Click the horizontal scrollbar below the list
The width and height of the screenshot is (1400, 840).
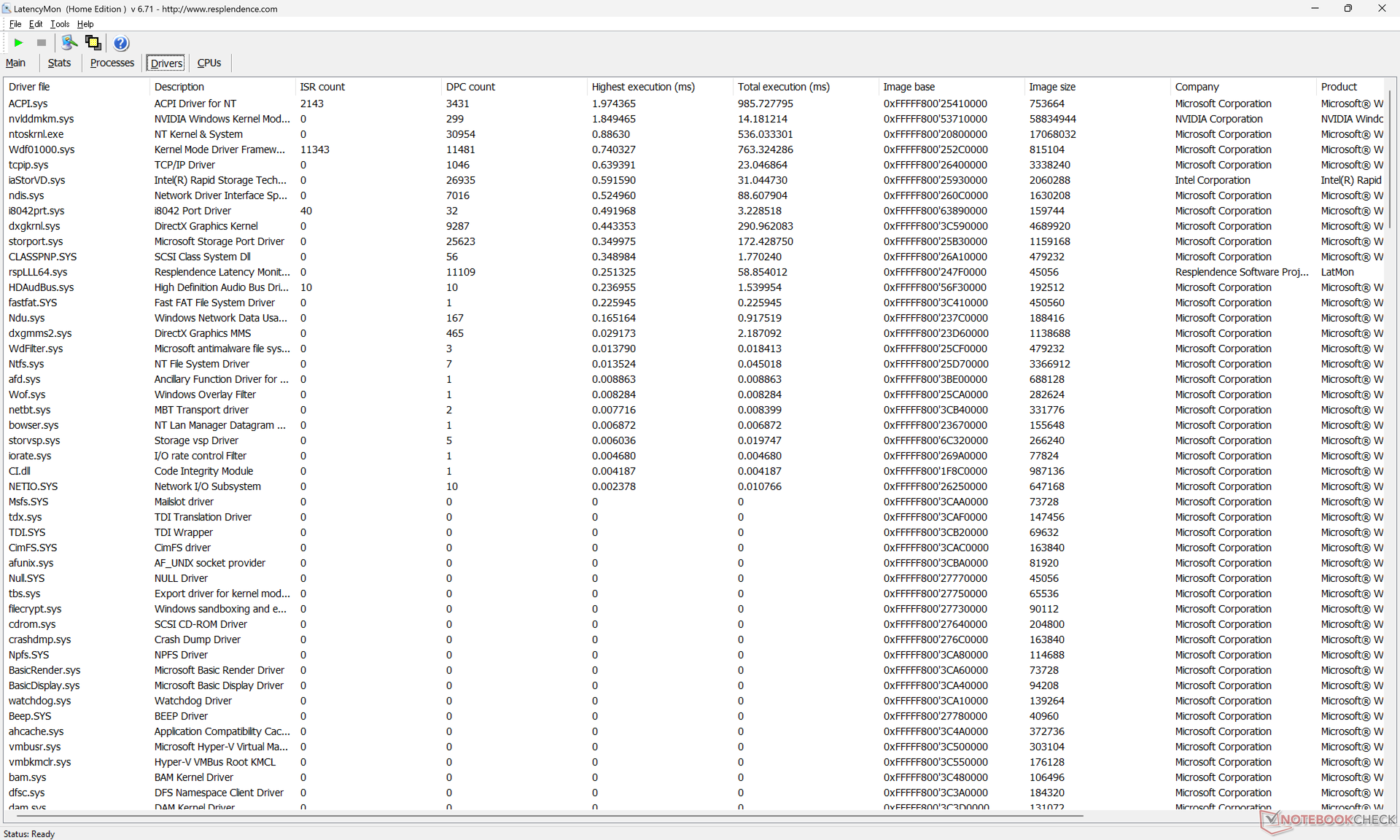pos(547,816)
